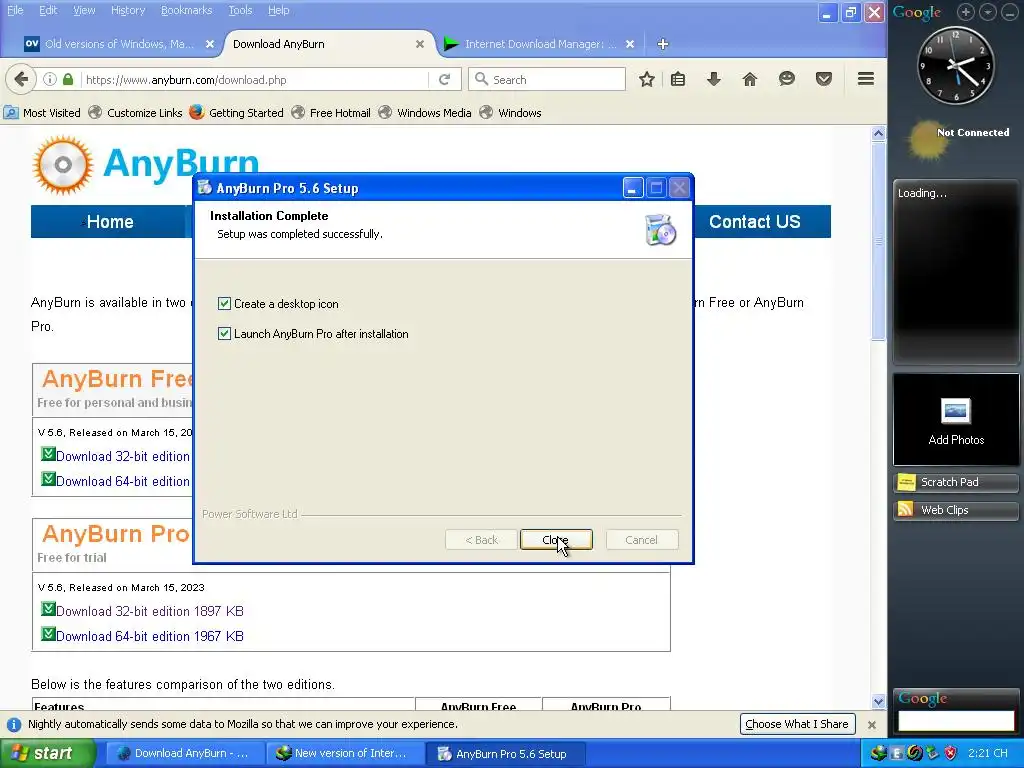The width and height of the screenshot is (1024, 768).
Task: Click the taskbar clock 2:21 CH
Action: tap(987, 753)
